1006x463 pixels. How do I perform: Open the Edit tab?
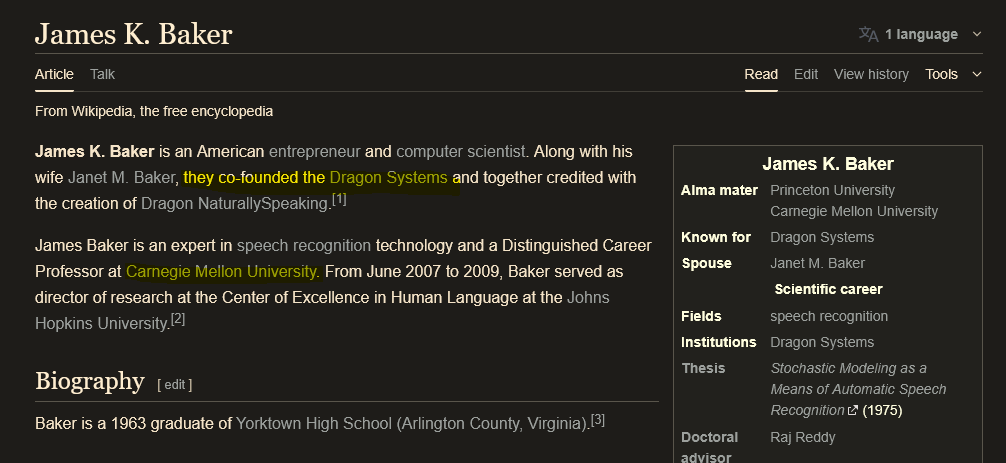805,74
